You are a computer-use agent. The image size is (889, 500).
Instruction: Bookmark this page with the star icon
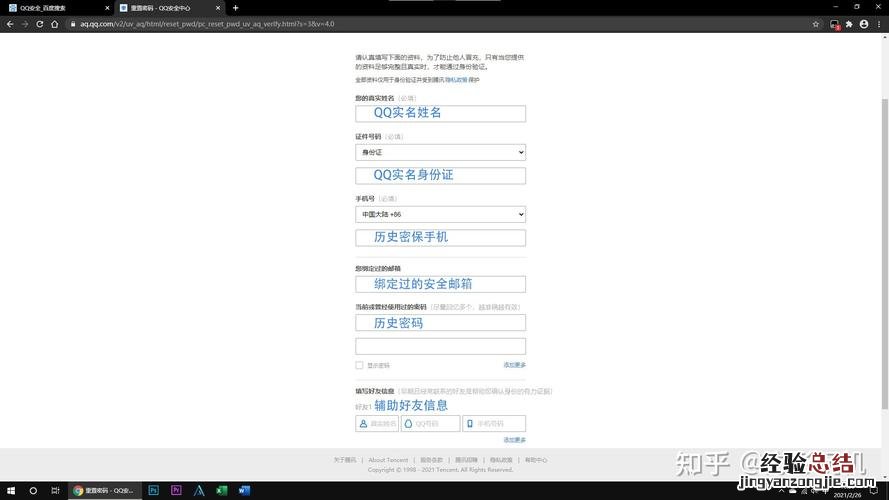click(x=816, y=24)
